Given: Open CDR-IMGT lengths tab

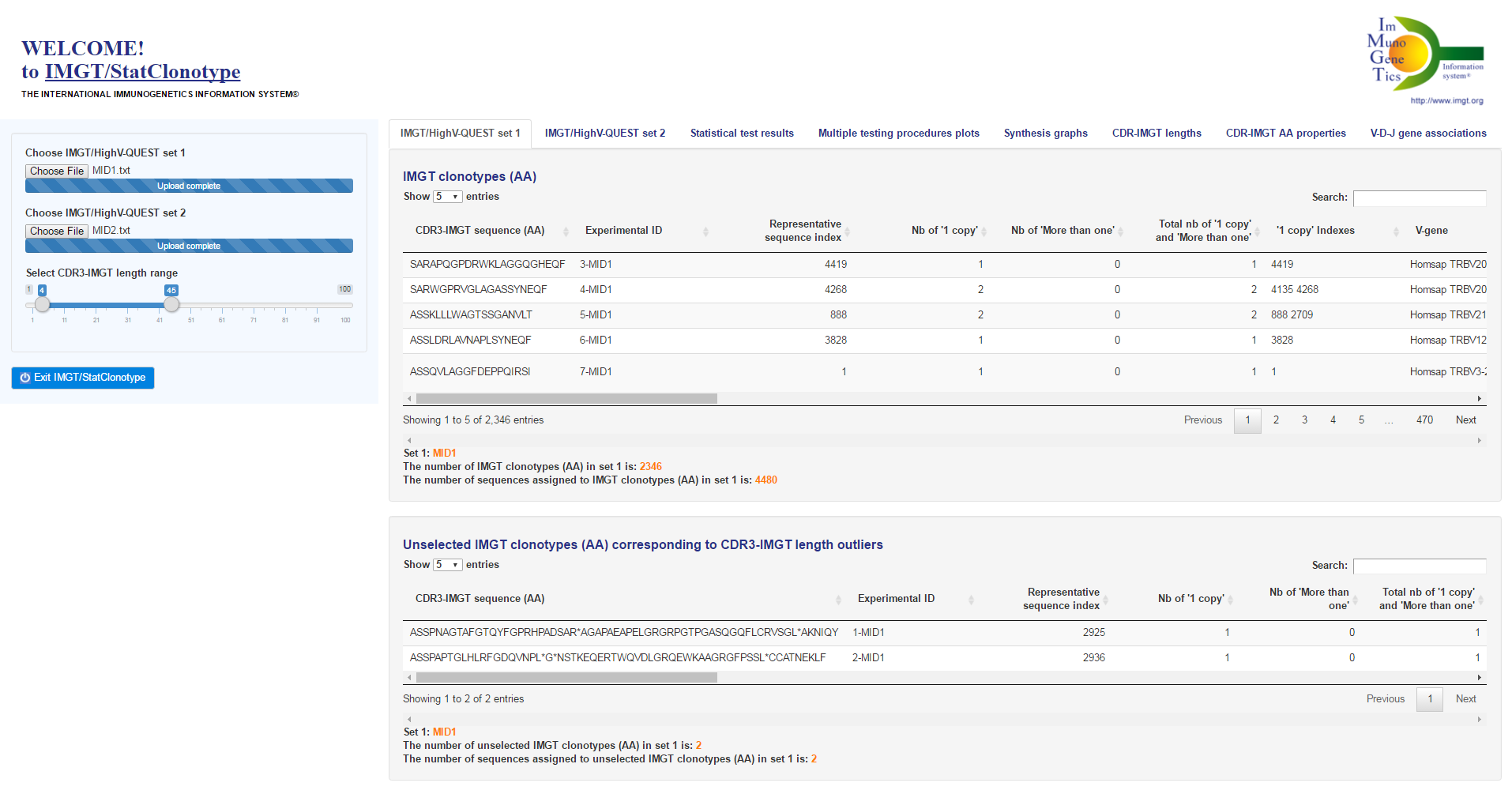Looking at the screenshot, I should click(1157, 134).
